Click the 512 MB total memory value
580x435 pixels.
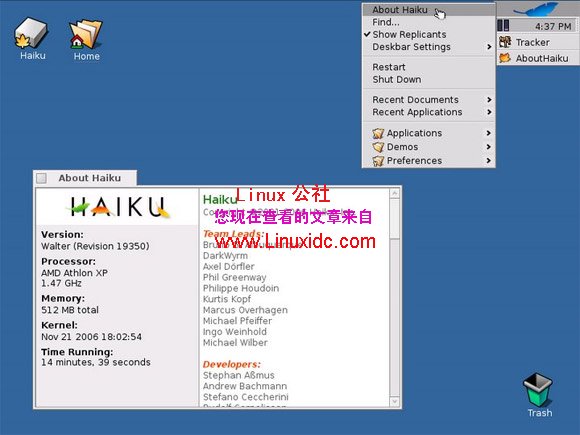[70, 310]
